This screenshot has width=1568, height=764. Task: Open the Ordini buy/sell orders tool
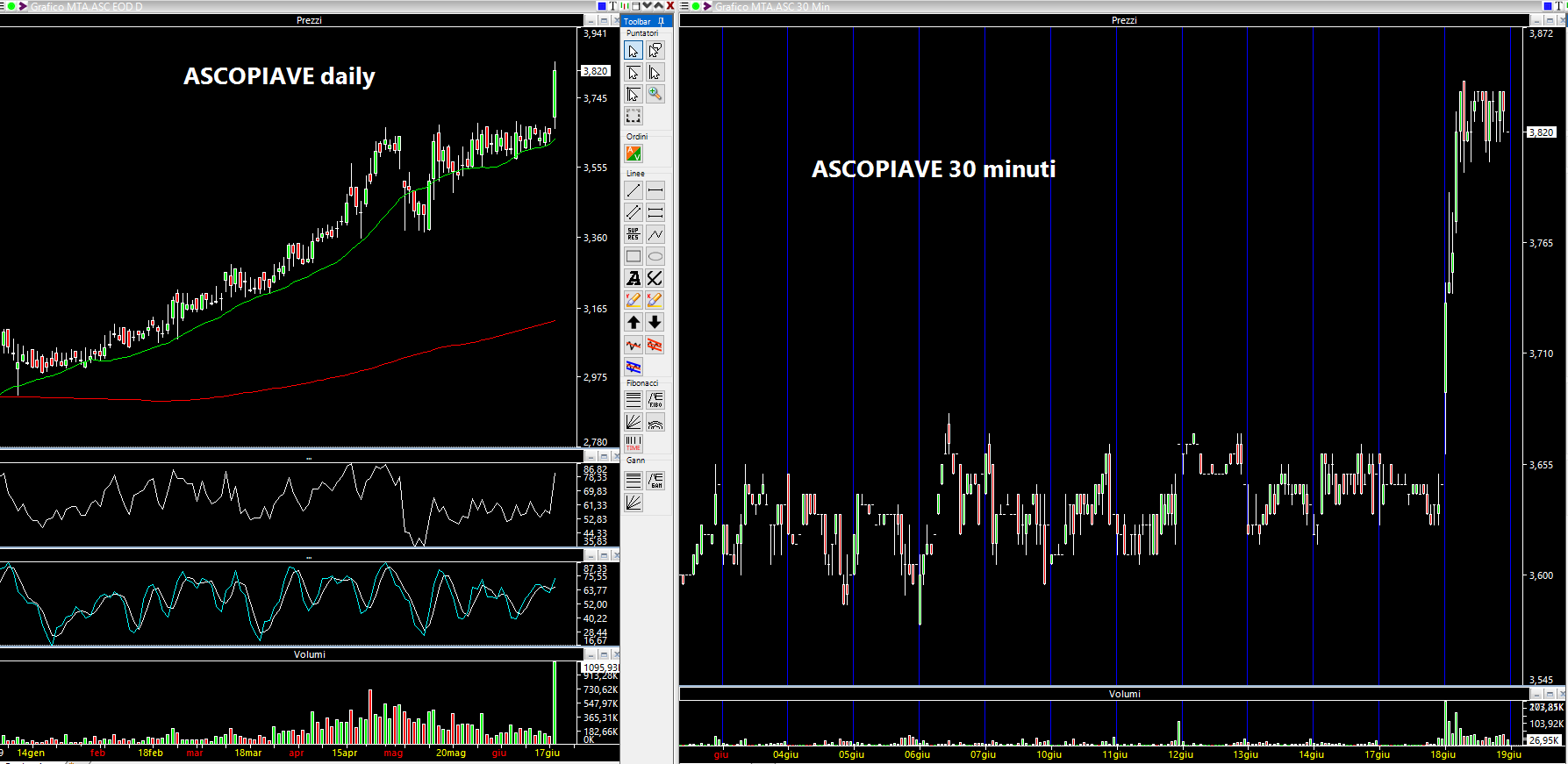pos(634,154)
